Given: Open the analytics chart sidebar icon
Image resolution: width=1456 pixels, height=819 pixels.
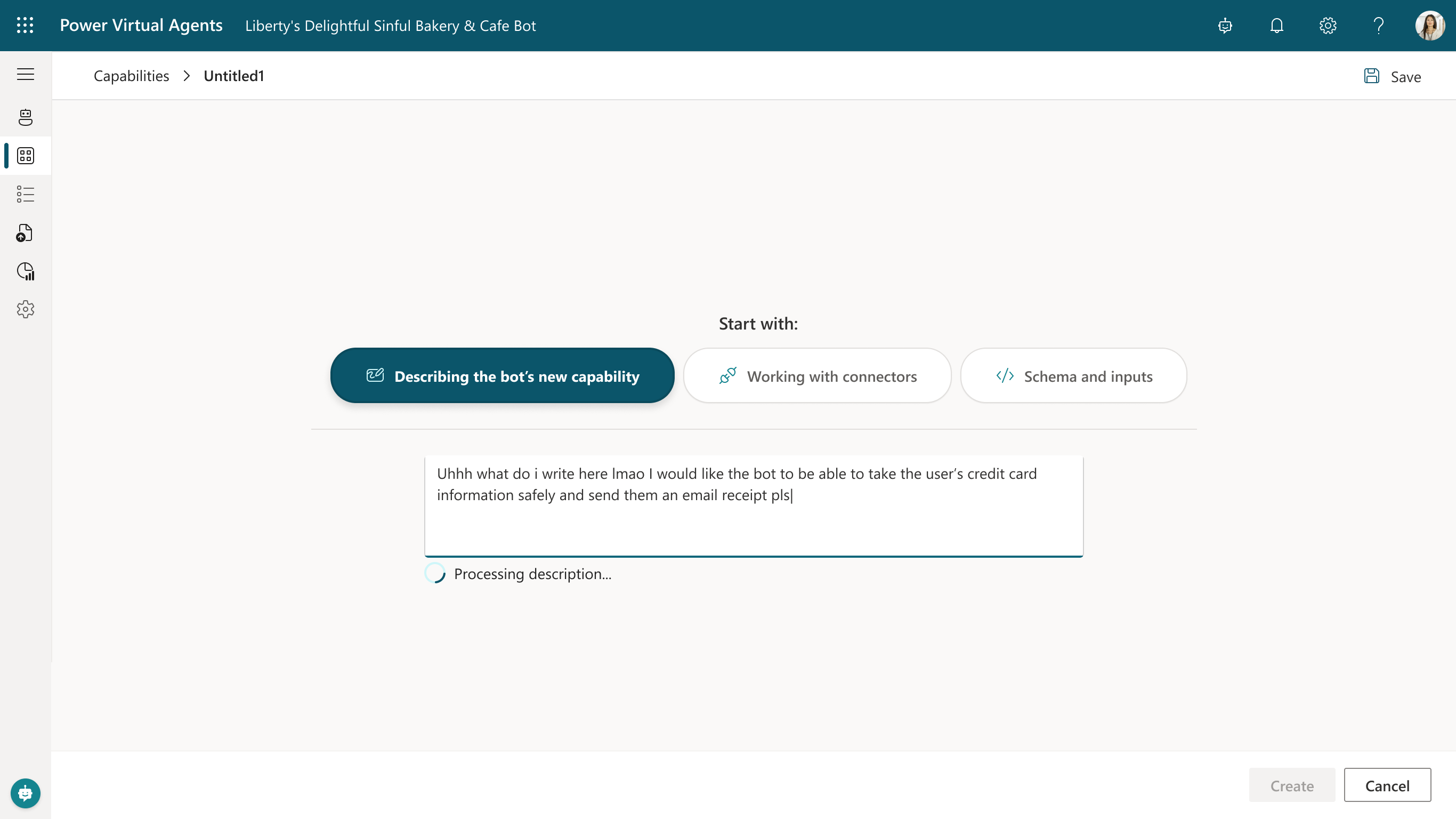Looking at the screenshot, I should [x=26, y=271].
